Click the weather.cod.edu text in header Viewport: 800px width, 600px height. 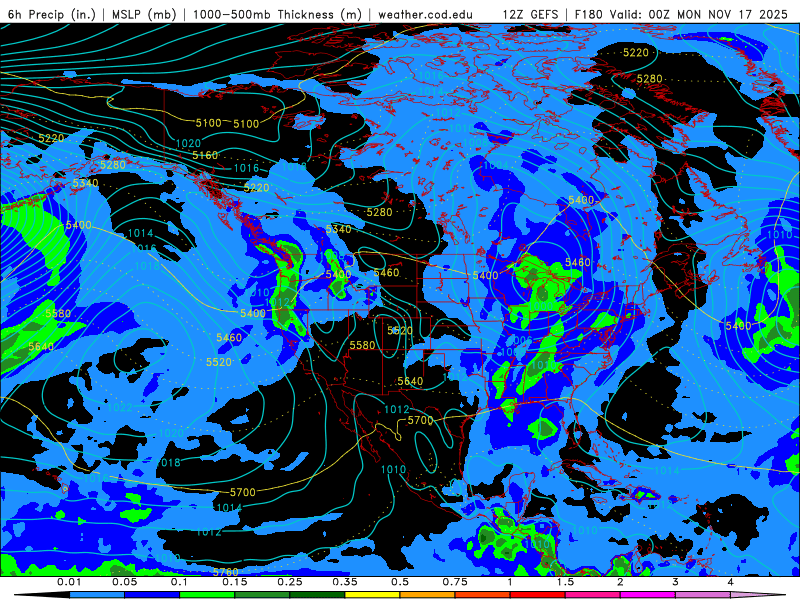pos(425,14)
